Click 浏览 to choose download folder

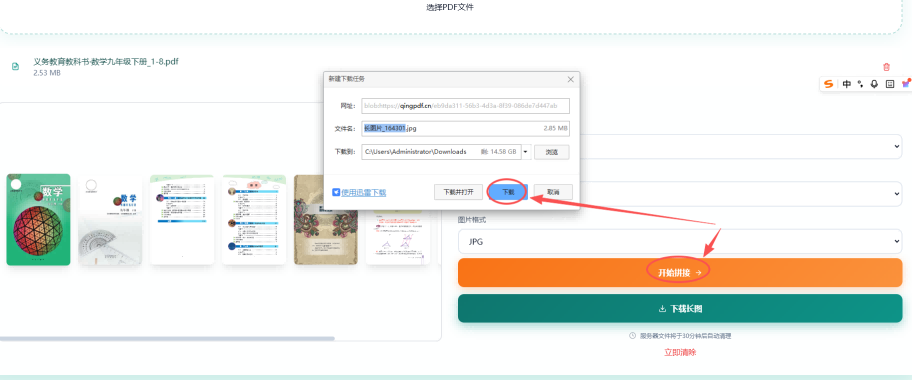[x=552, y=152]
